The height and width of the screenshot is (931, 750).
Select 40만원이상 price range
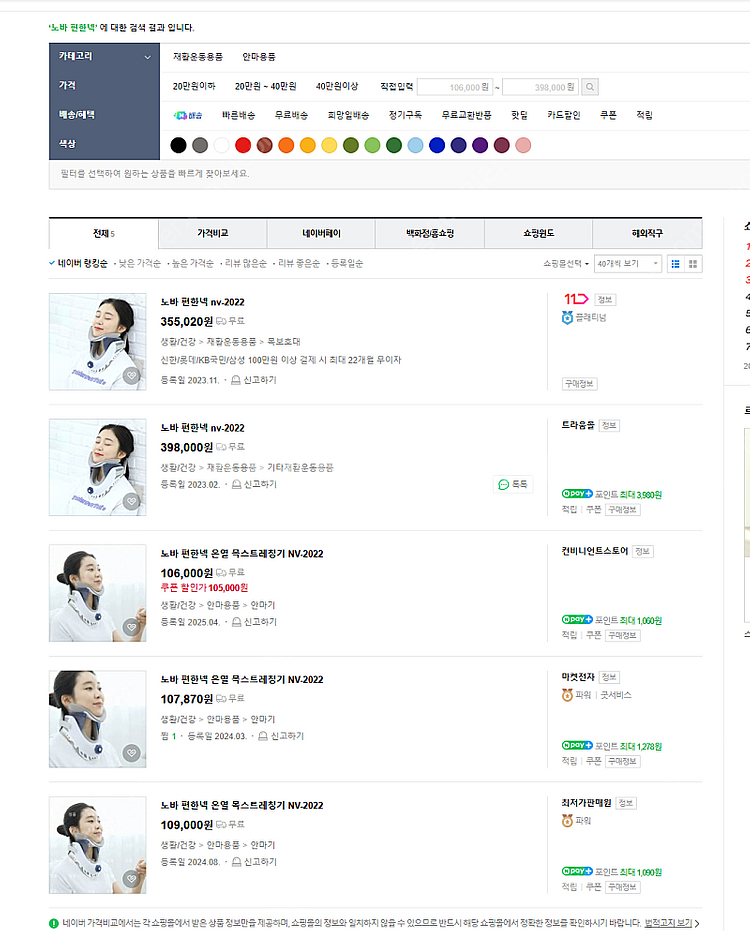(x=337, y=86)
